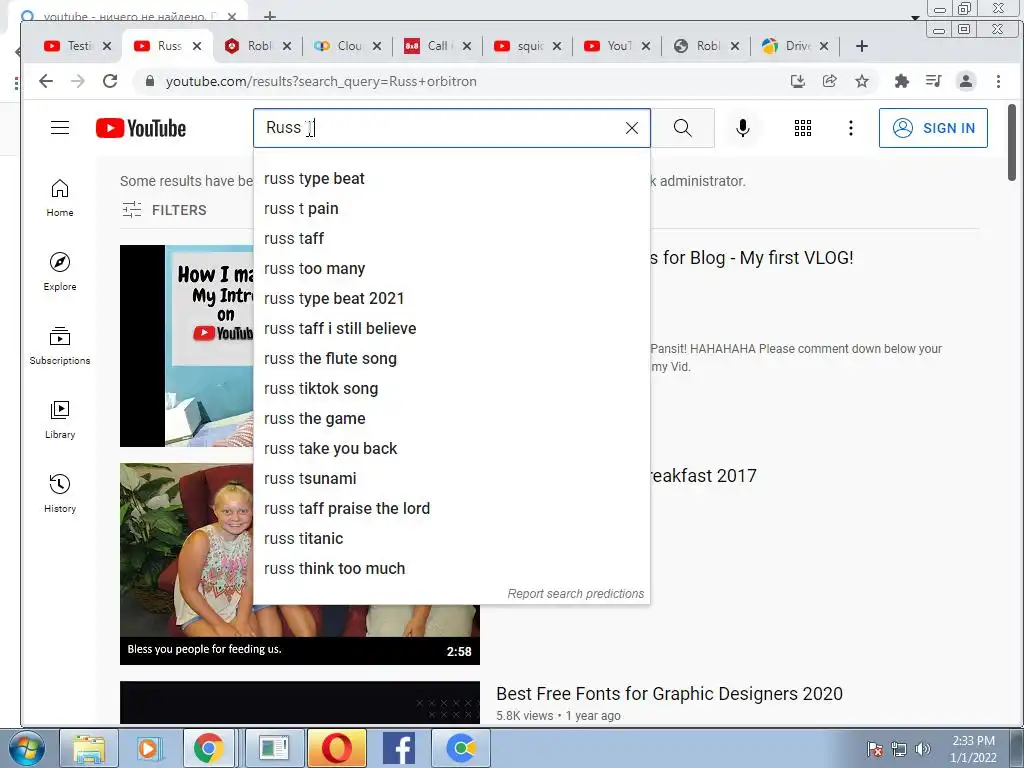Click the SIGN IN button
The height and width of the screenshot is (768, 1024).
[x=933, y=128]
